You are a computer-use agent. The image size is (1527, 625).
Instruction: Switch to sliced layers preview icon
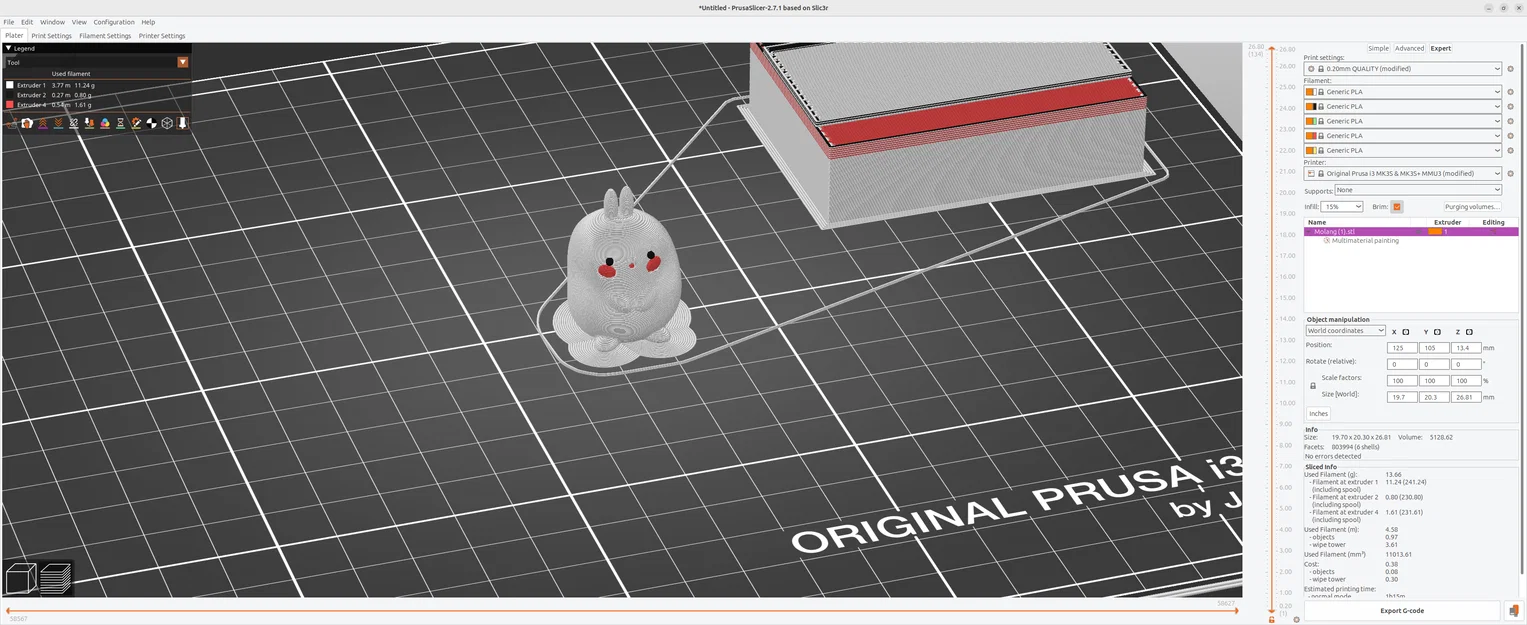coord(56,578)
